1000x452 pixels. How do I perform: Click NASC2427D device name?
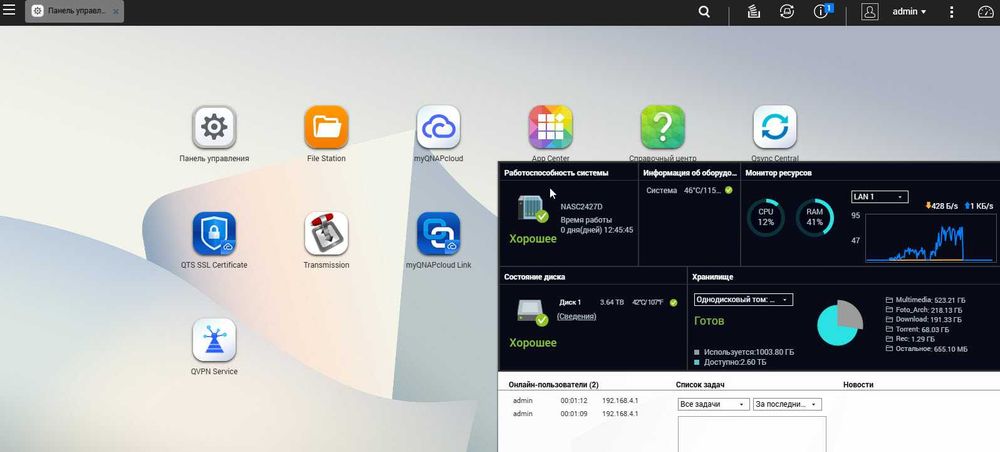point(582,207)
